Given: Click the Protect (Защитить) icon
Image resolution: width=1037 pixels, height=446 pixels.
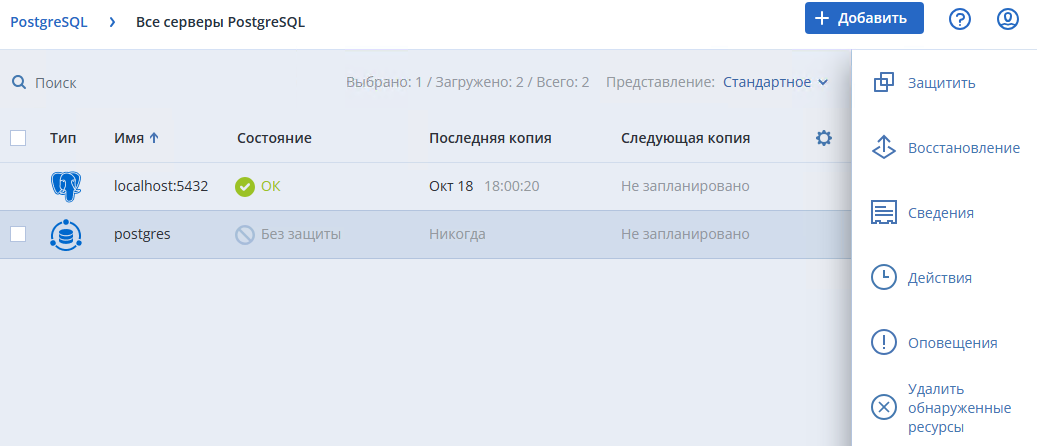Looking at the screenshot, I should (x=883, y=83).
